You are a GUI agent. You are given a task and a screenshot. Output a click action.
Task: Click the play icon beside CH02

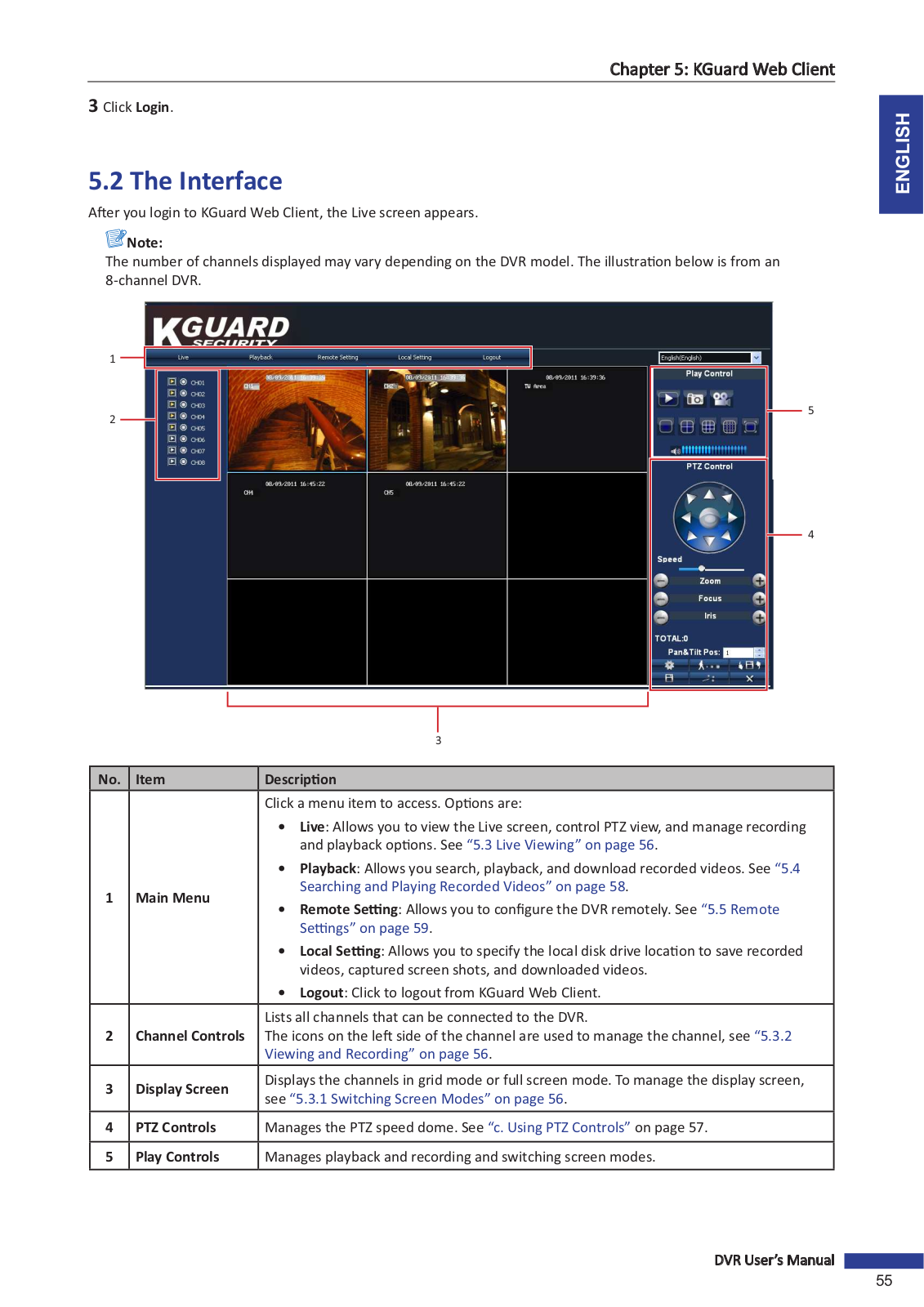pyautogui.click(x=172, y=393)
